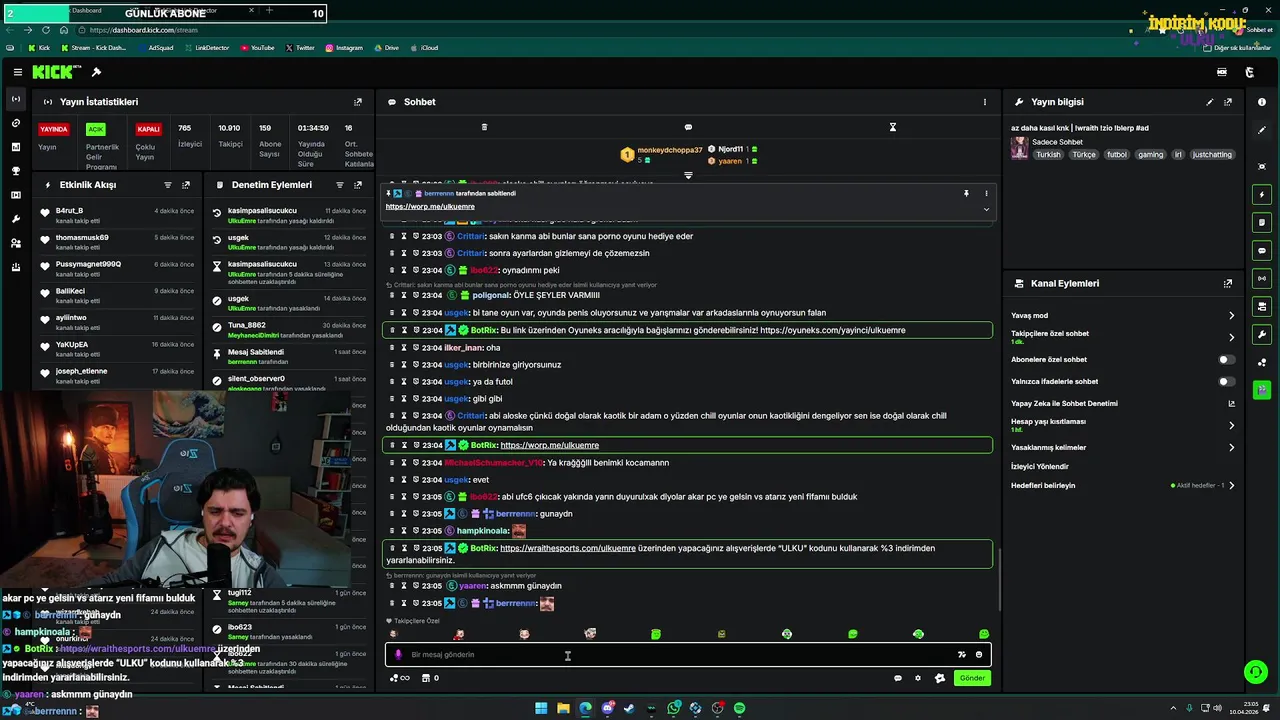This screenshot has width=1280, height=720.
Task: Open the Instagram bookmark
Action: 343,48
